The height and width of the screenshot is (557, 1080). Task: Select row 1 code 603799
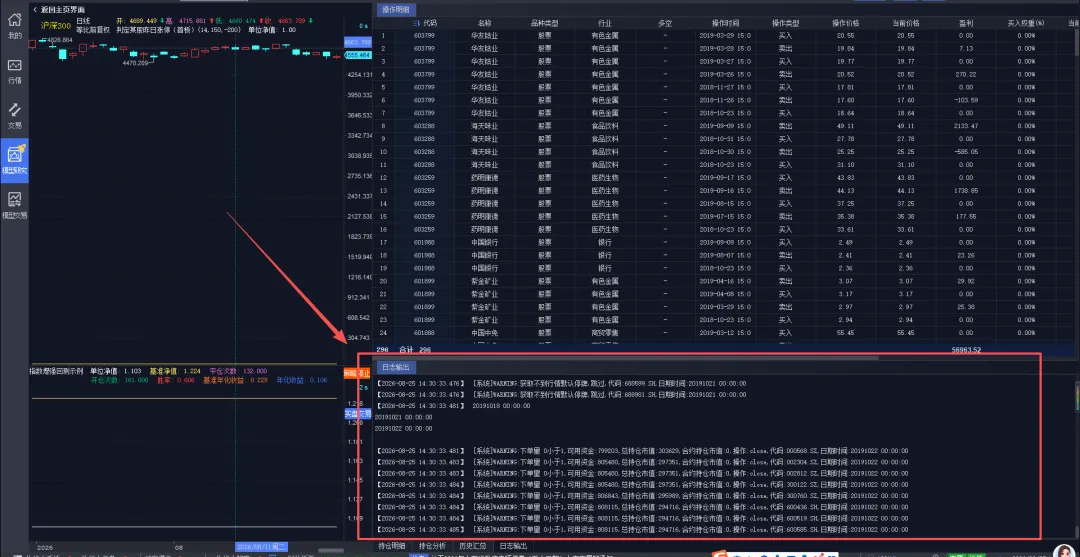click(x=424, y=35)
